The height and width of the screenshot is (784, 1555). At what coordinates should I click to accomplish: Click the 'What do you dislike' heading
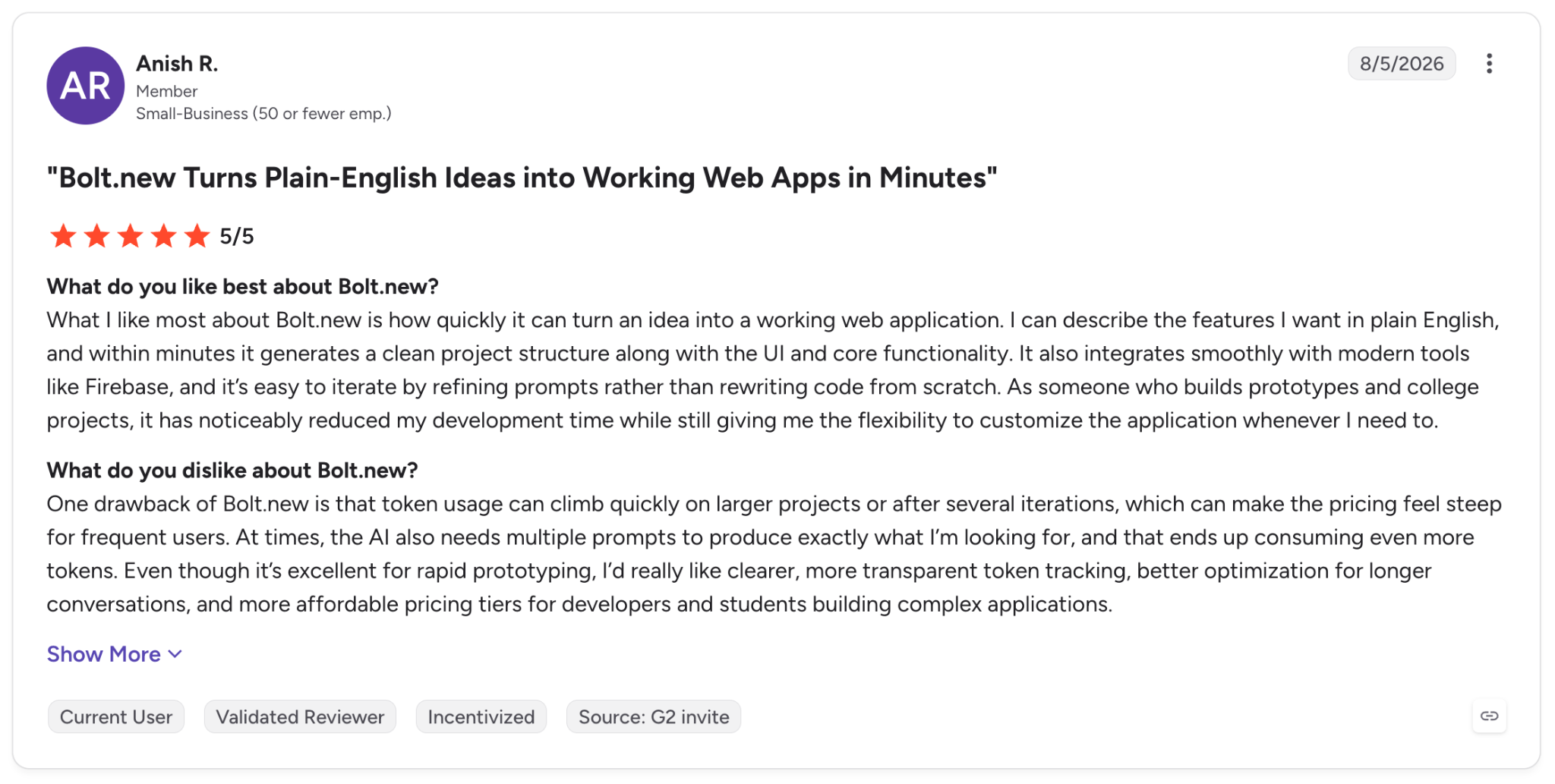tap(232, 471)
